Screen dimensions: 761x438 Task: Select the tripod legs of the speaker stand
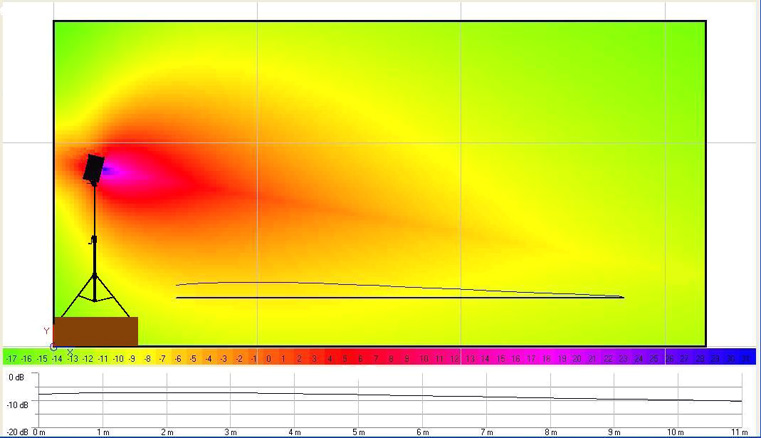click(x=95, y=289)
